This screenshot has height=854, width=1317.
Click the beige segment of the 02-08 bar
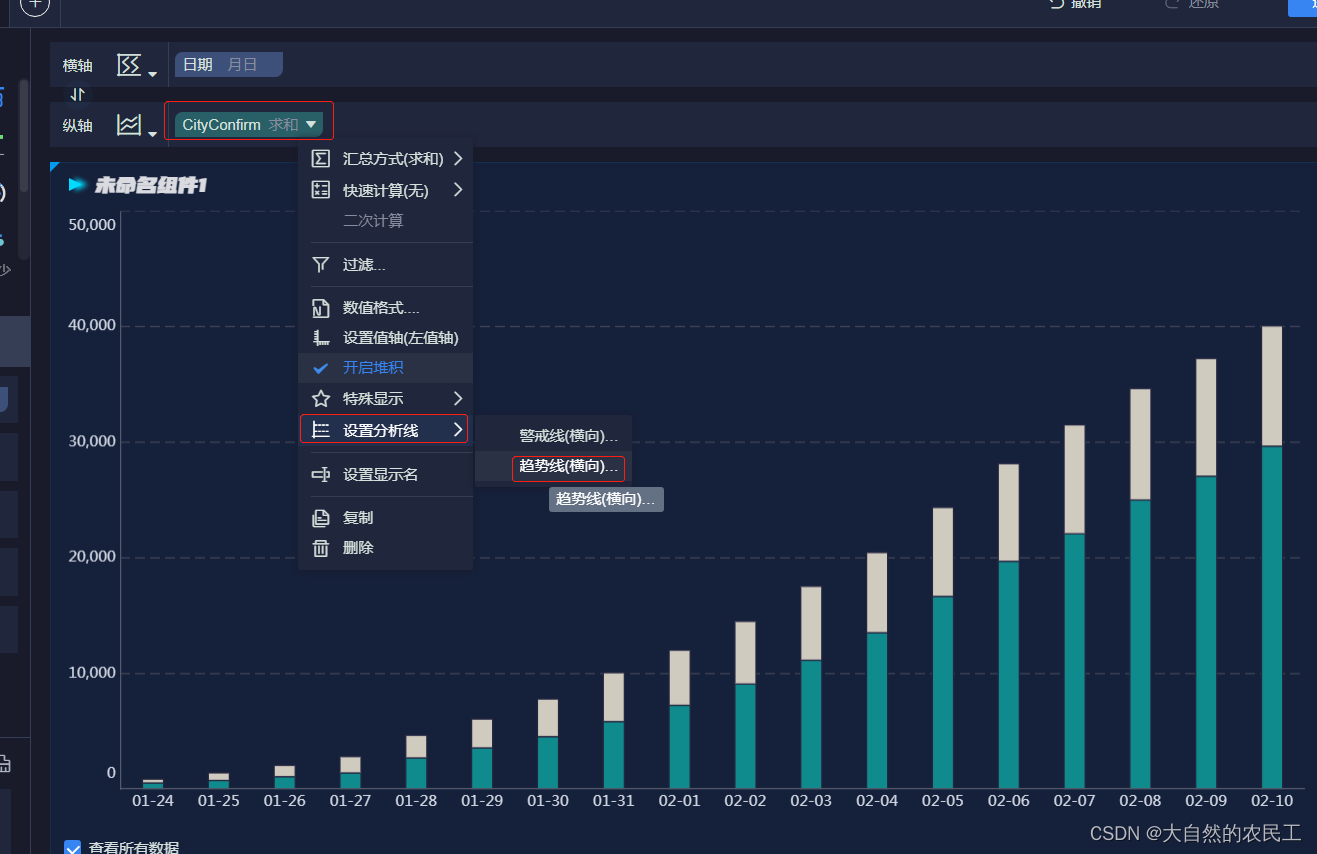pos(1140,445)
